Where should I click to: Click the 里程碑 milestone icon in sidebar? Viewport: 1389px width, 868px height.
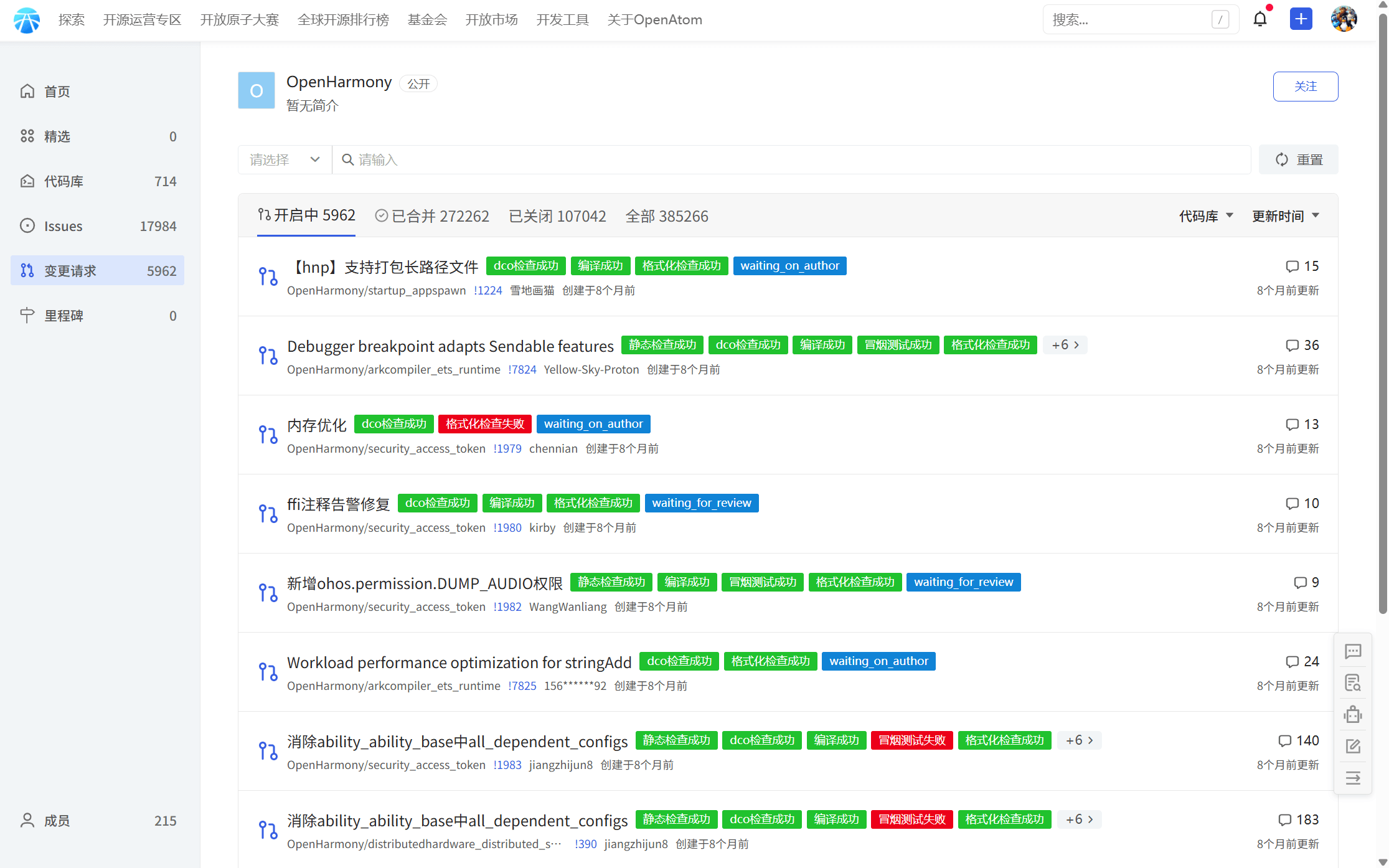(x=27, y=316)
